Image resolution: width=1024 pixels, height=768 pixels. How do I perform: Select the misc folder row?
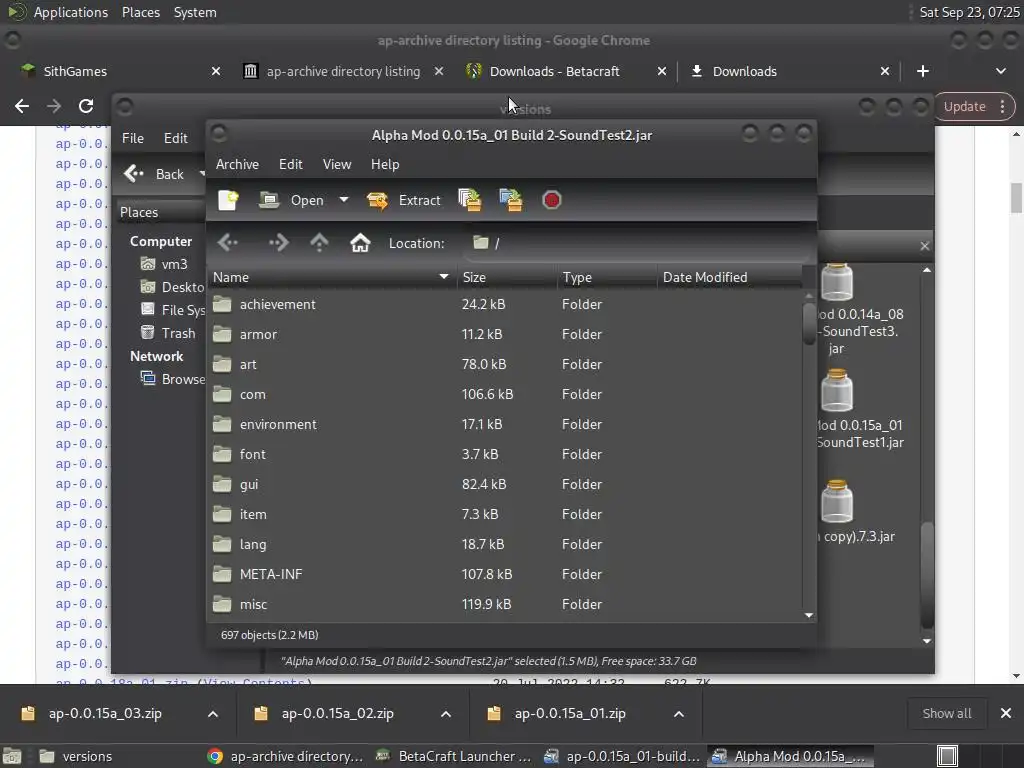point(504,605)
